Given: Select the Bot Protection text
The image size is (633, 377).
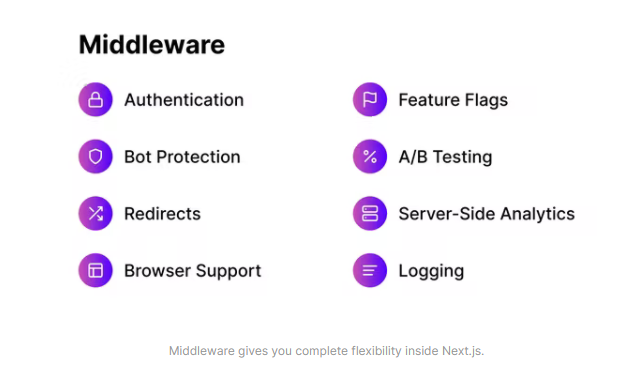Looking at the screenshot, I should coord(182,157).
